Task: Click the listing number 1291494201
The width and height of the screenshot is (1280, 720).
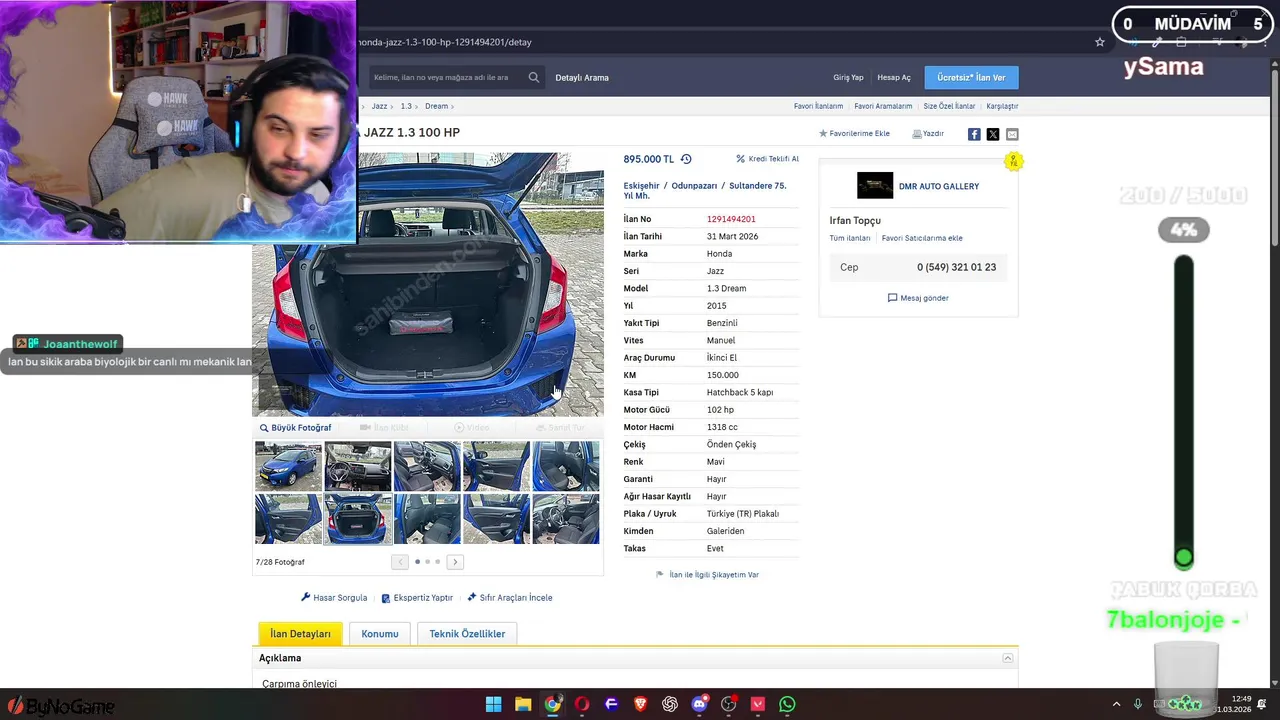Action: click(731, 219)
